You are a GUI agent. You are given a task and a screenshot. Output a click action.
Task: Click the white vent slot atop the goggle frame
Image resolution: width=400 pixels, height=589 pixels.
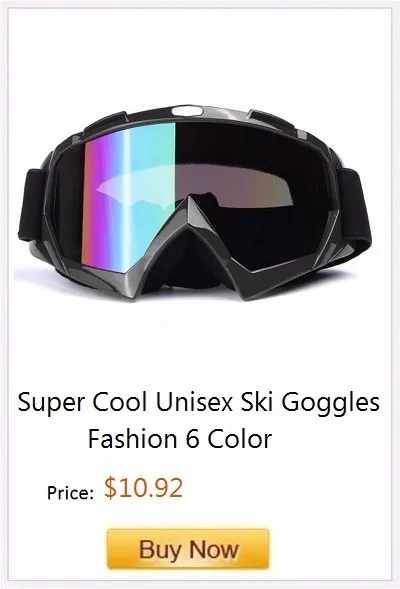(x=187, y=110)
